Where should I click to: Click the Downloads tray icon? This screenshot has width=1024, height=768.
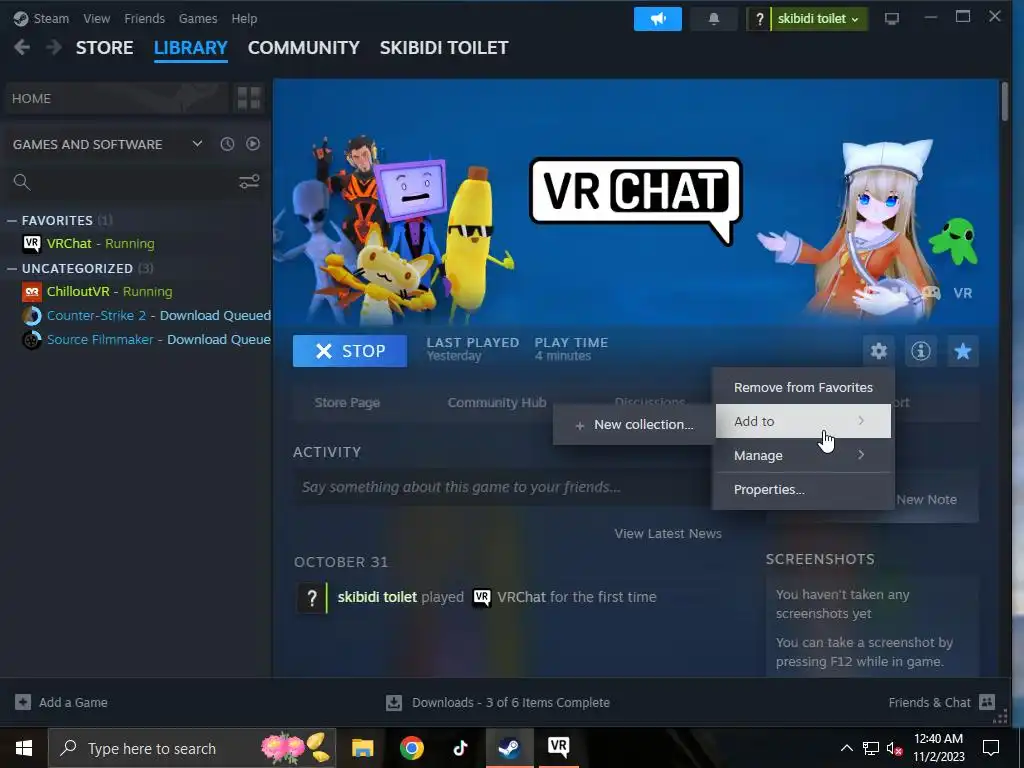coord(394,703)
